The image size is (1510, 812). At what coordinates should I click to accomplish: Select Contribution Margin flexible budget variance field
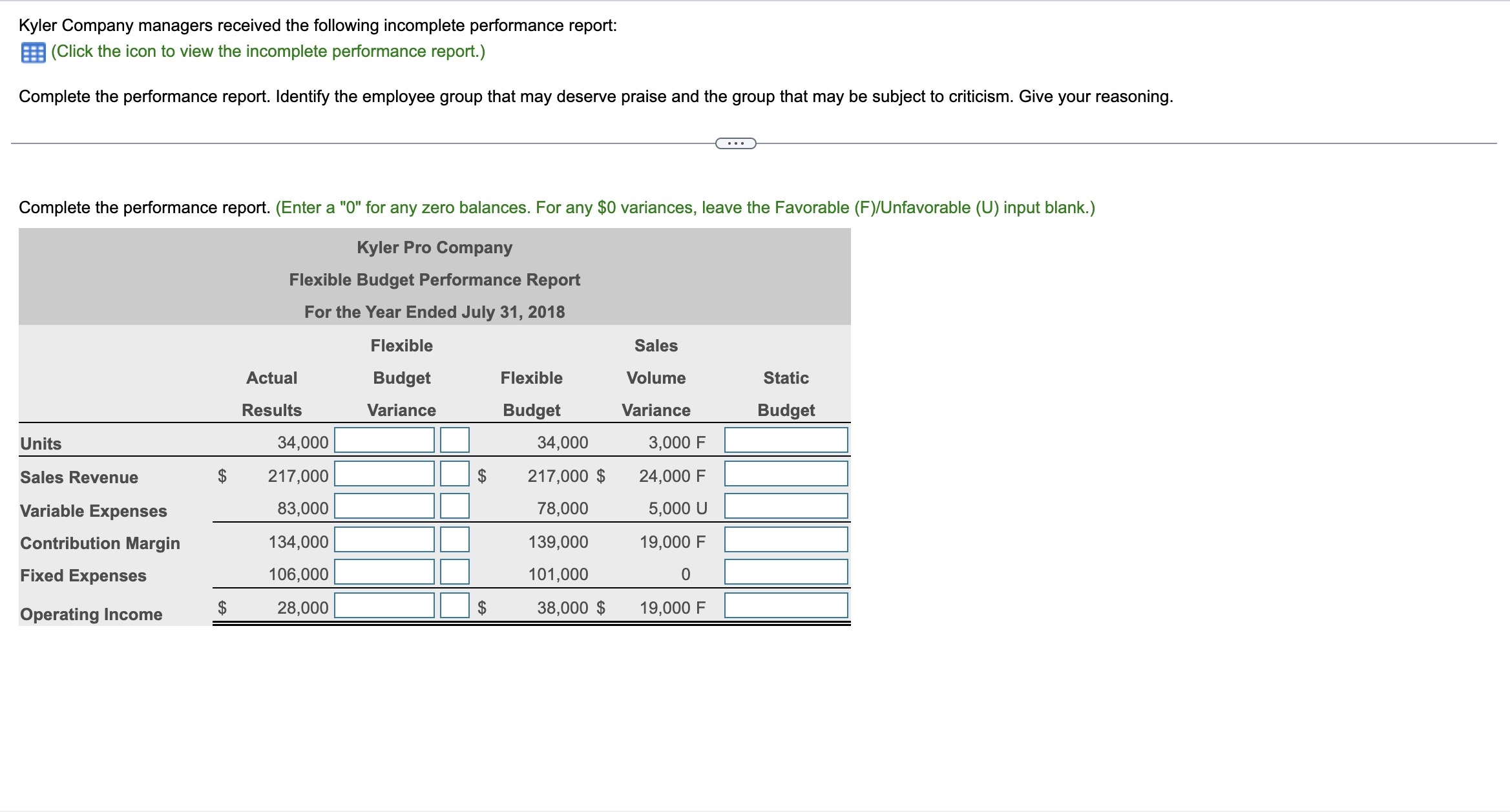pos(384,540)
